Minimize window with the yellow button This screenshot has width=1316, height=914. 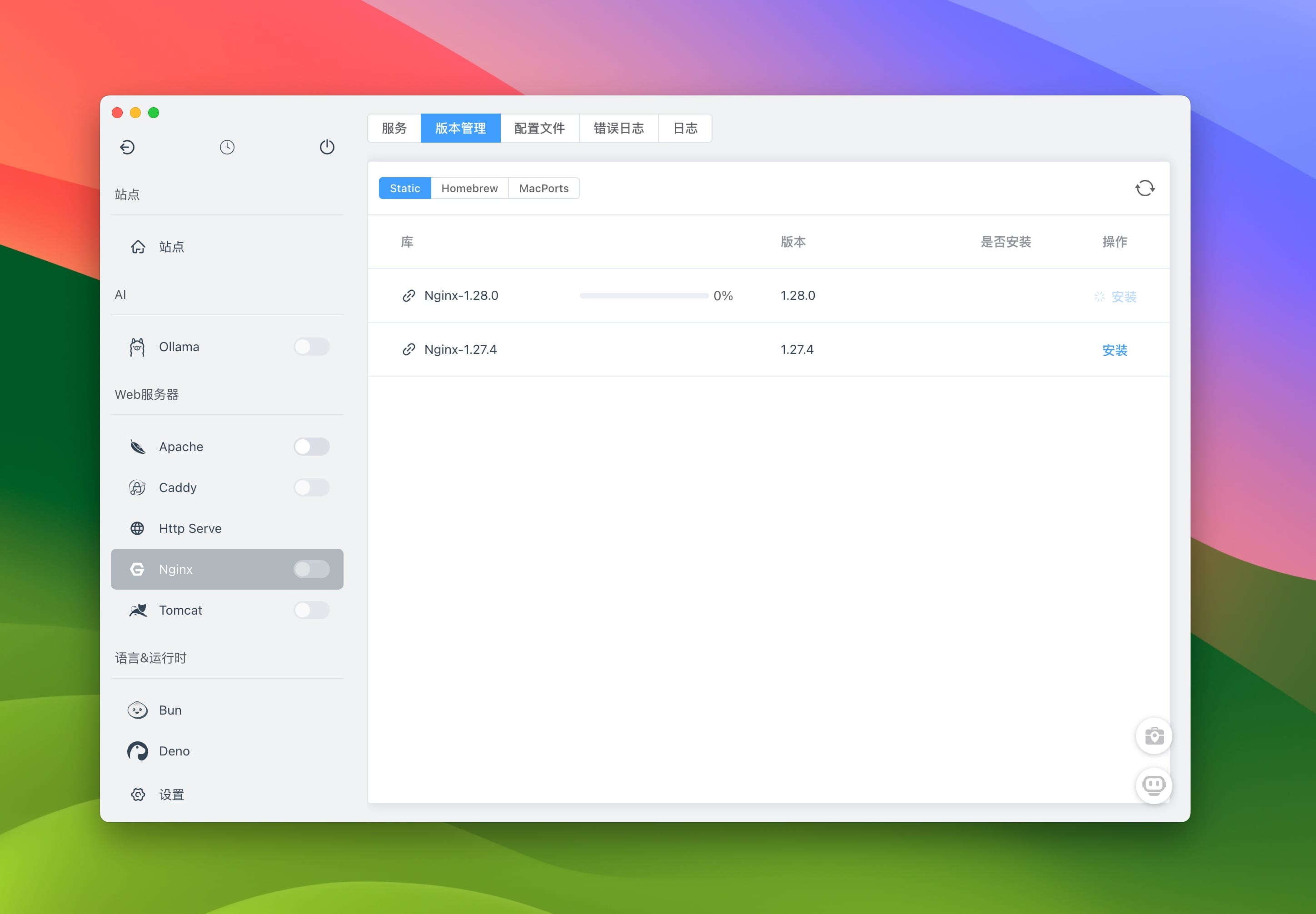point(136,113)
